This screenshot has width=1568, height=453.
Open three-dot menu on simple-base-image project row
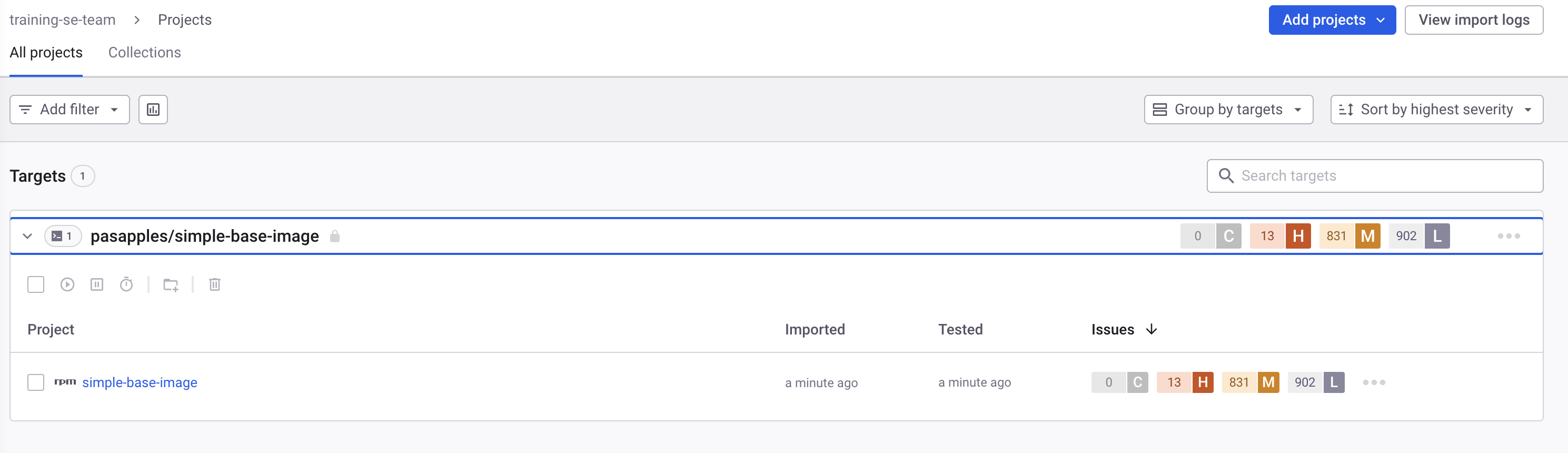click(x=1373, y=382)
